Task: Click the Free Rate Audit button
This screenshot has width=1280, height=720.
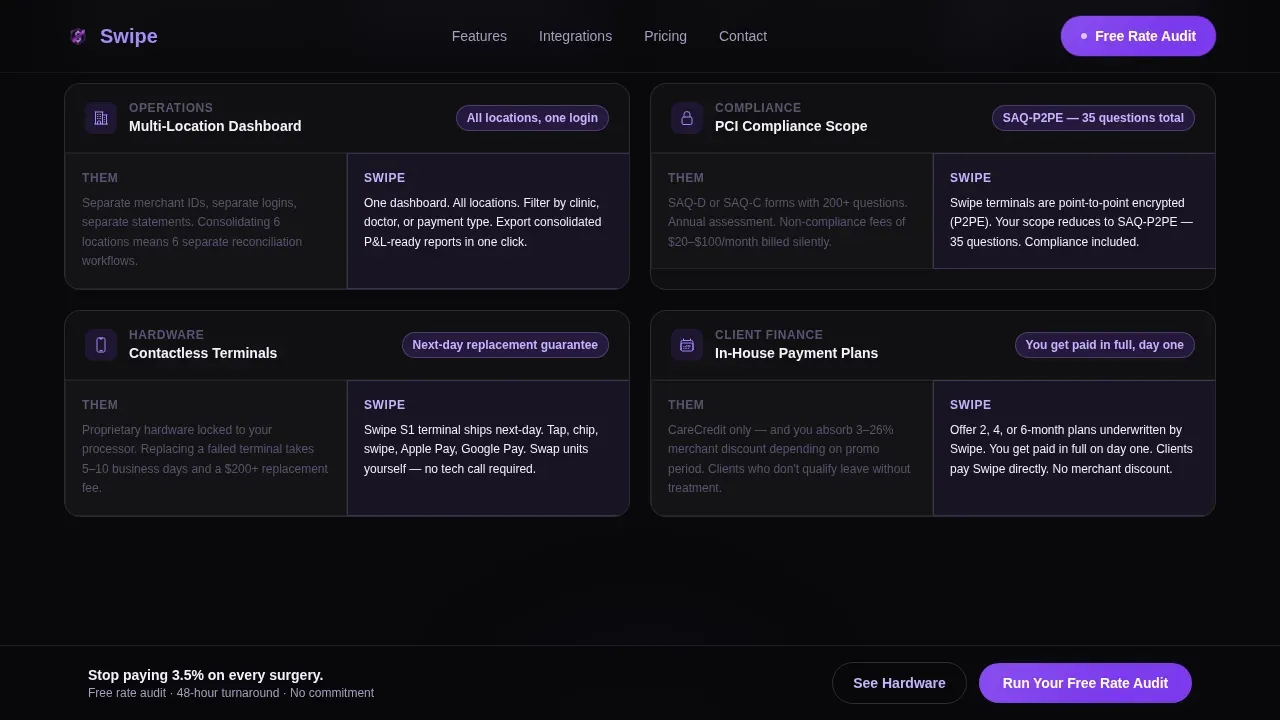Action: pyautogui.click(x=1138, y=36)
